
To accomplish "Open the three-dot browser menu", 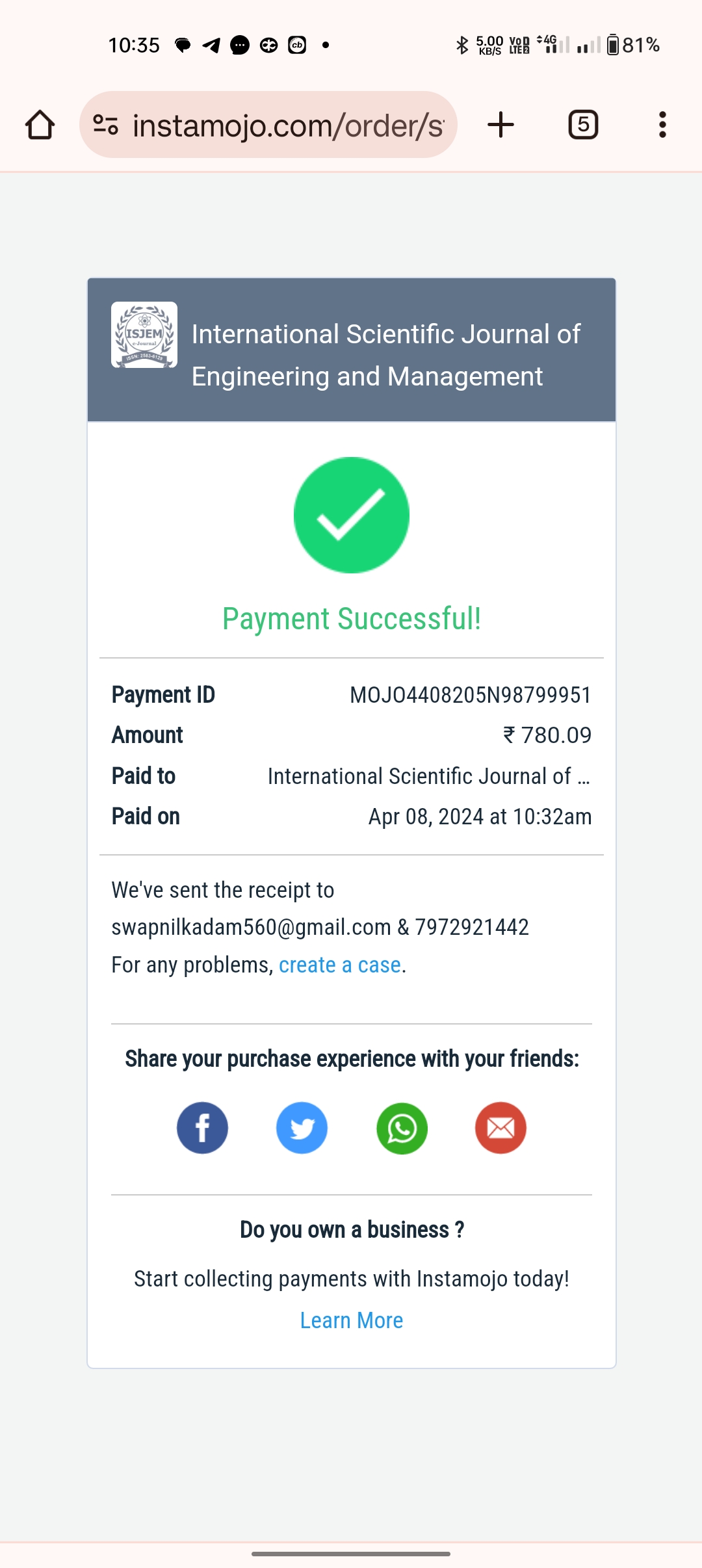I will [662, 125].
